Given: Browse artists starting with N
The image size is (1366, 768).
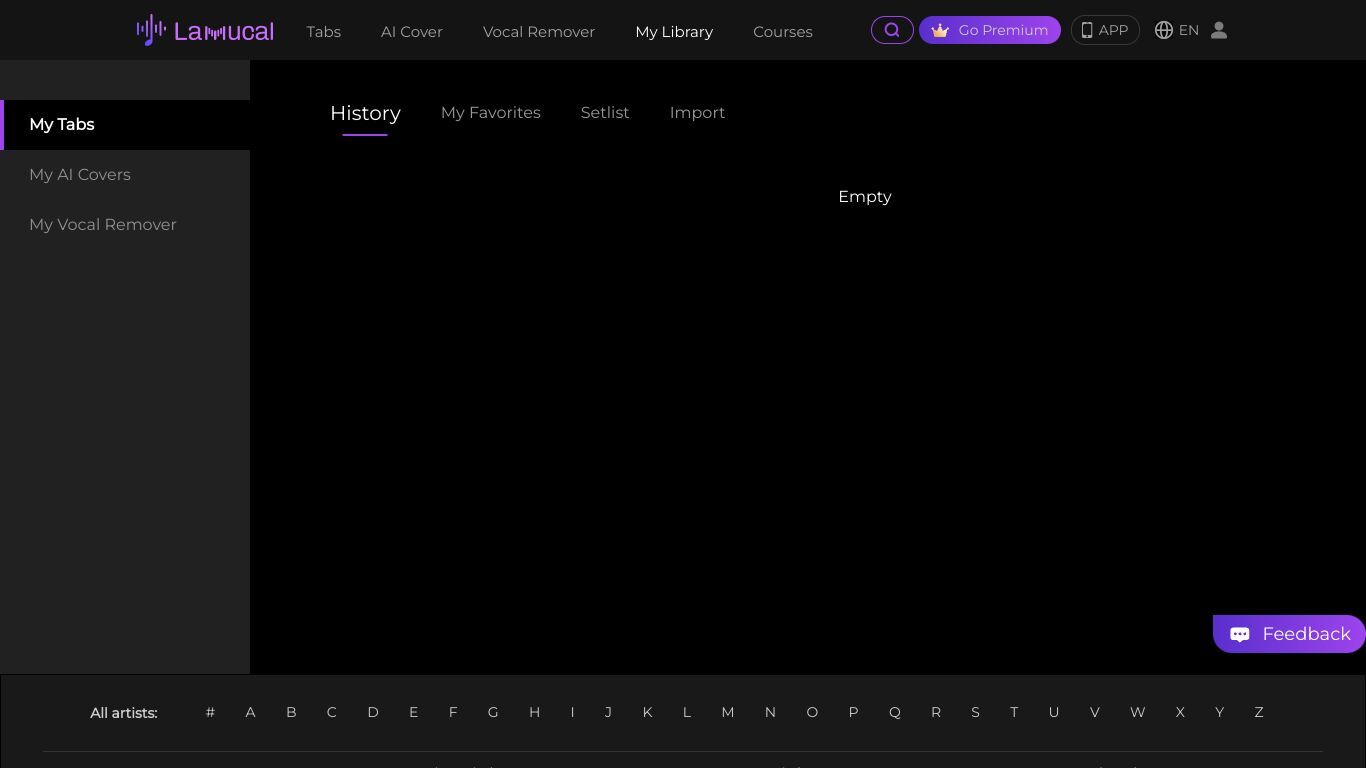Looking at the screenshot, I should point(770,712).
